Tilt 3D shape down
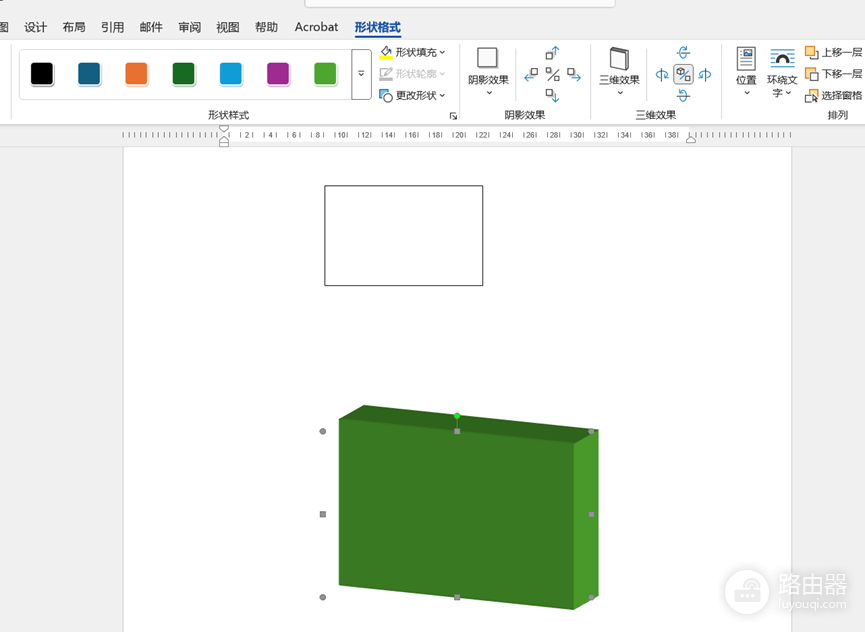The image size is (865, 632). (x=684, y=95)
